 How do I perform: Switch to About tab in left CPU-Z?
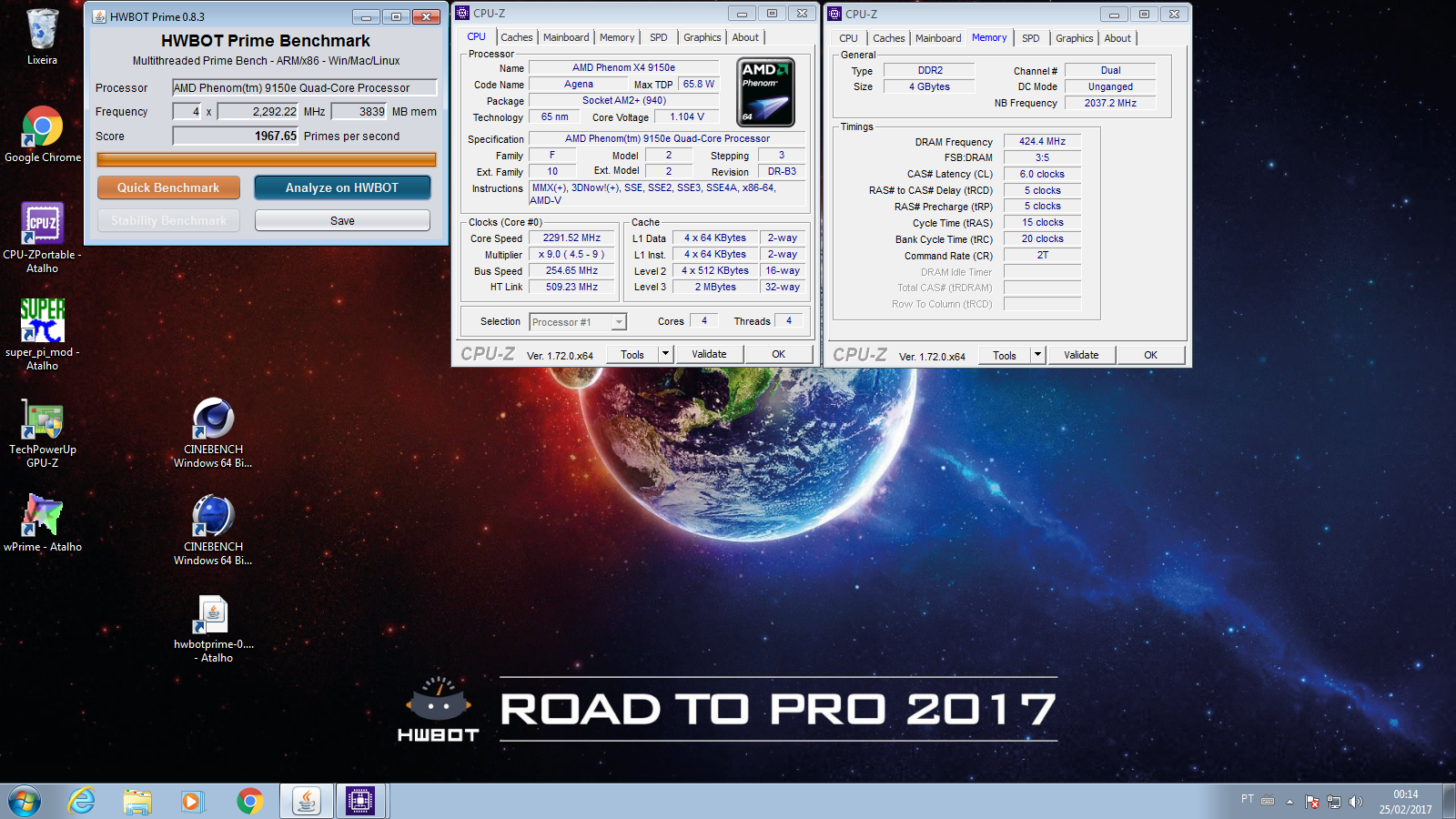pyautogui.click(x=745, y=37)
